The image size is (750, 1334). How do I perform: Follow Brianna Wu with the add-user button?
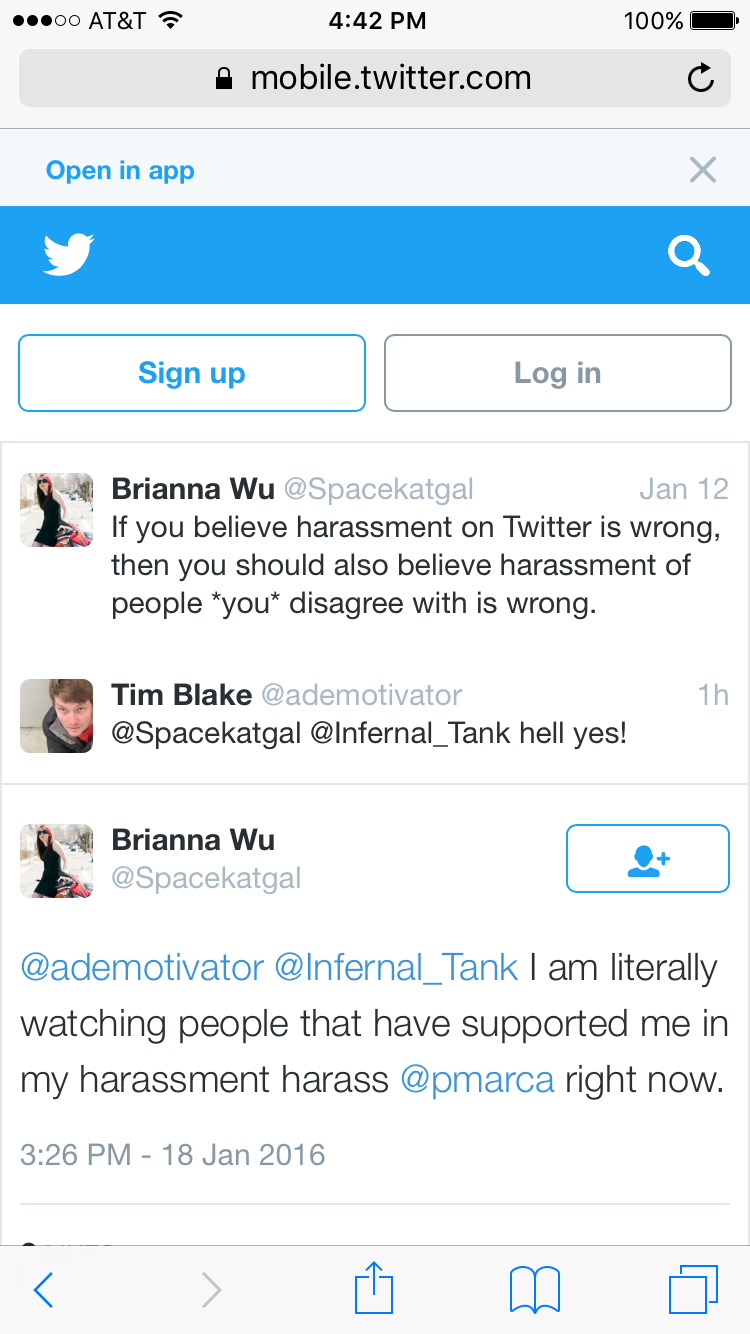tap(648, 858)
